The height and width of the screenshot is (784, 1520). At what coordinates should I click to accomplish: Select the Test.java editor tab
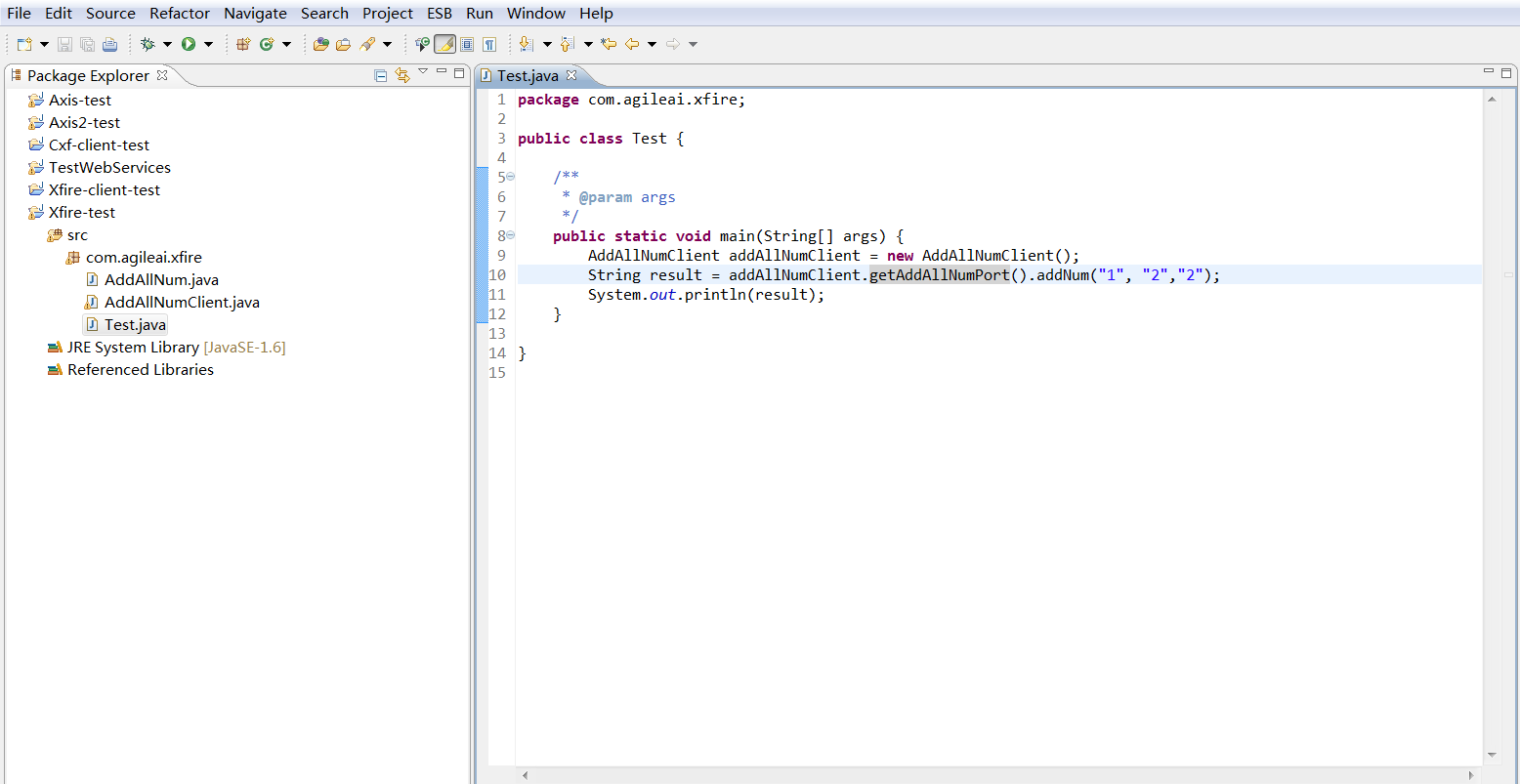pos(528,75)
